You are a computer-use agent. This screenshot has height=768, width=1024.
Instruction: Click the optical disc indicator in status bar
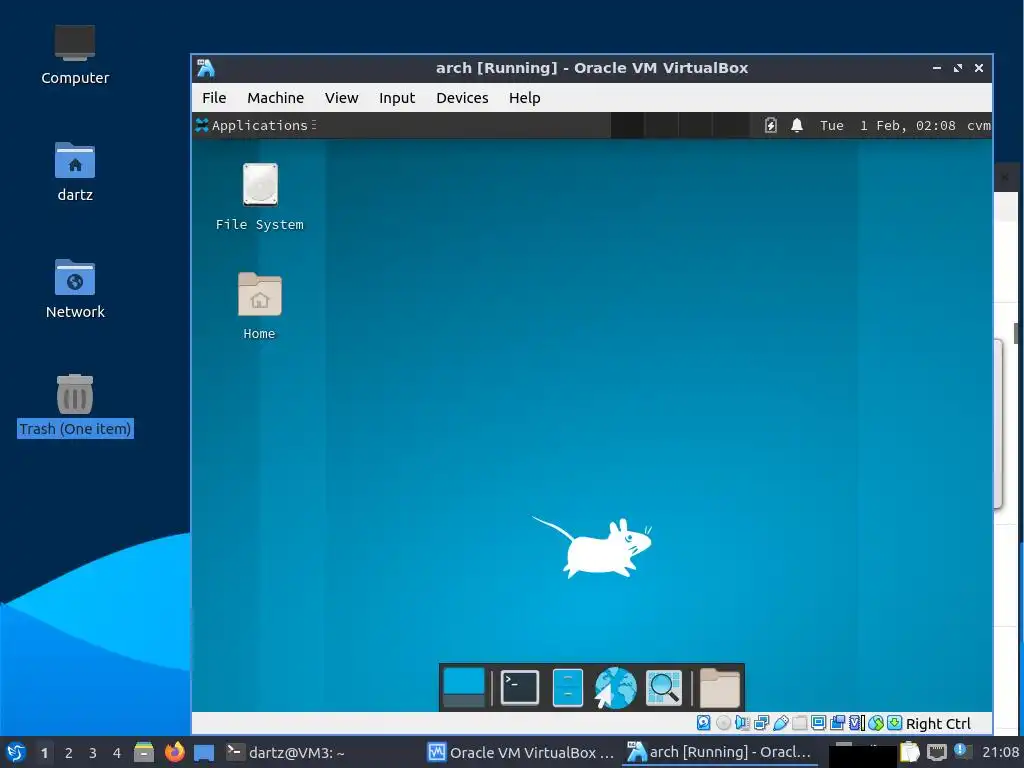(x=723, y=723)
